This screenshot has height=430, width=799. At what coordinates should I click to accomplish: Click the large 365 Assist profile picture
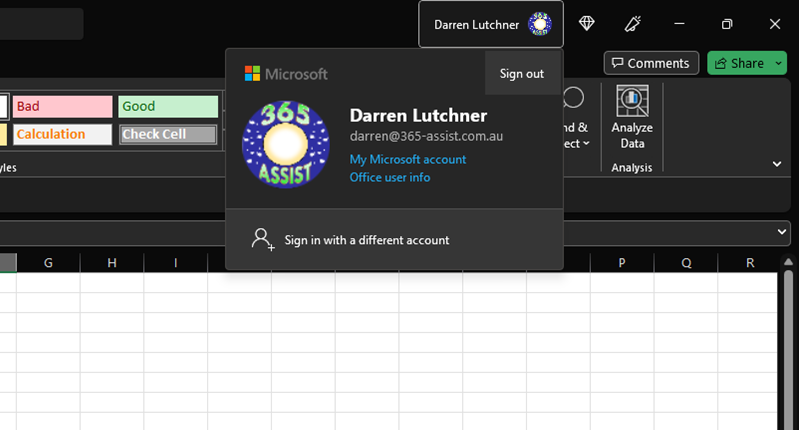pyautogui.click(x=286, y=145)
